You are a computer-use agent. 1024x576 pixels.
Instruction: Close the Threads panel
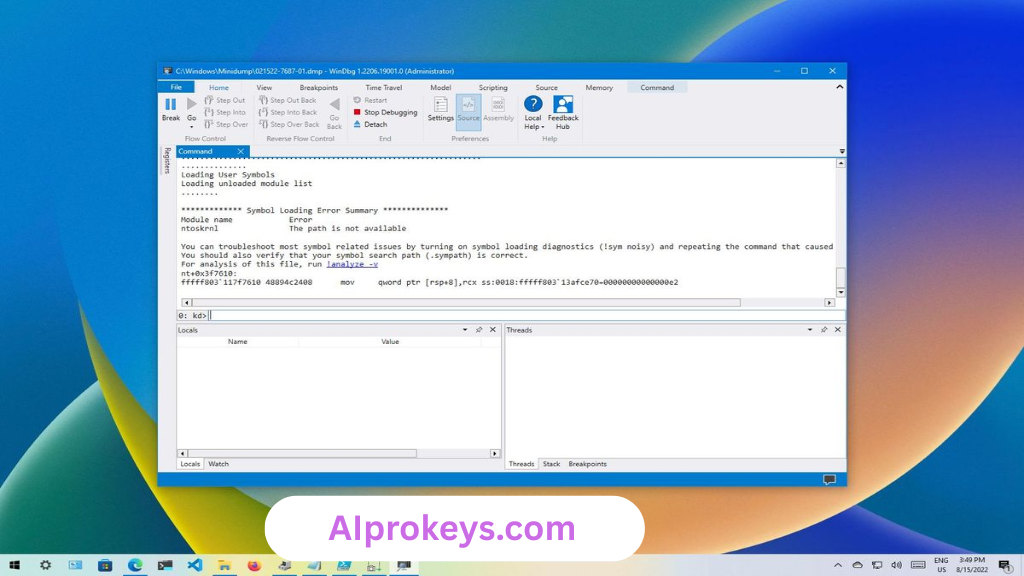(838, 330)
